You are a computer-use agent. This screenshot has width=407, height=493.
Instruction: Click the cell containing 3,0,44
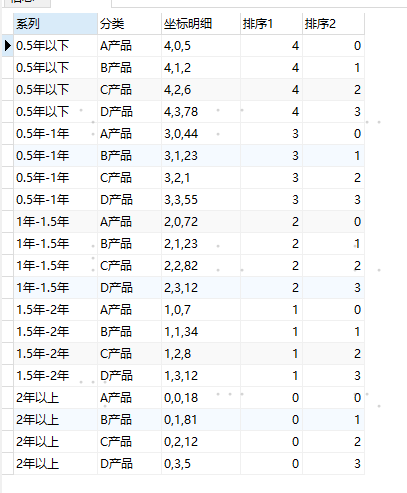tap(201, 134)
